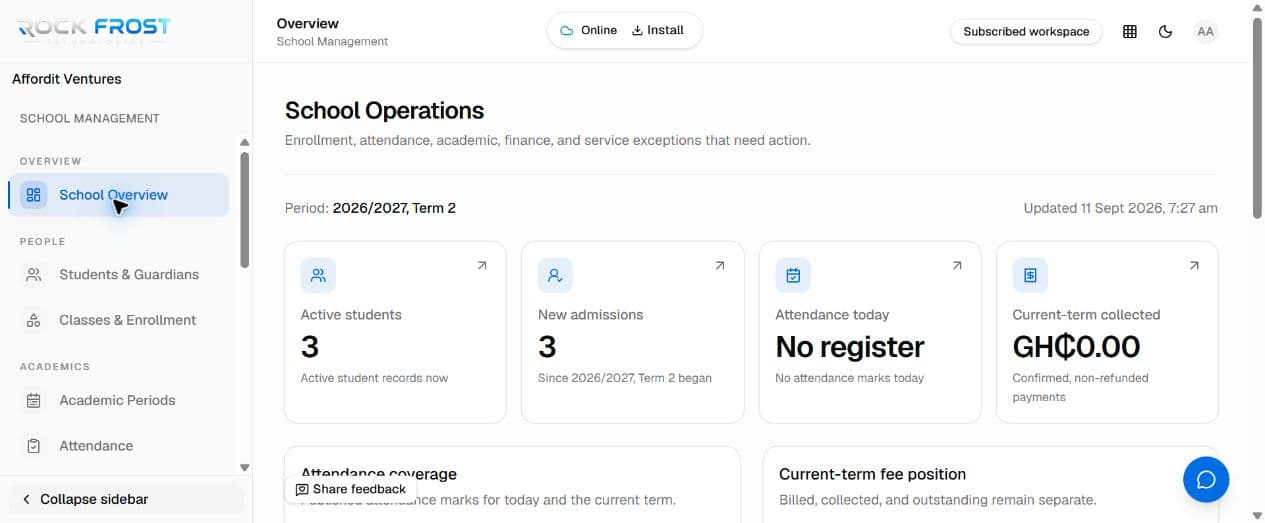The image size is (1265, 523).
Task: Click the Online status indicator
Action: click(x=588, y=30)
